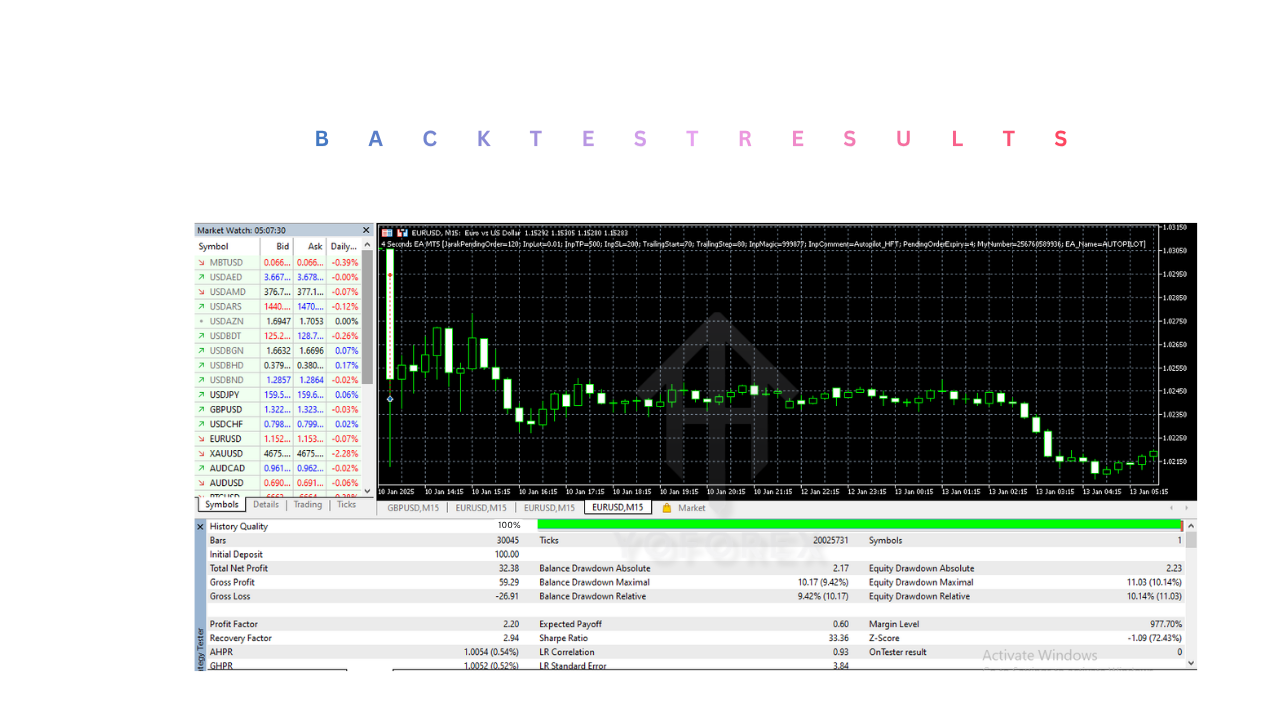
Task: Open the Trading tab in Market Watch
Action: (x=306, y=504)
